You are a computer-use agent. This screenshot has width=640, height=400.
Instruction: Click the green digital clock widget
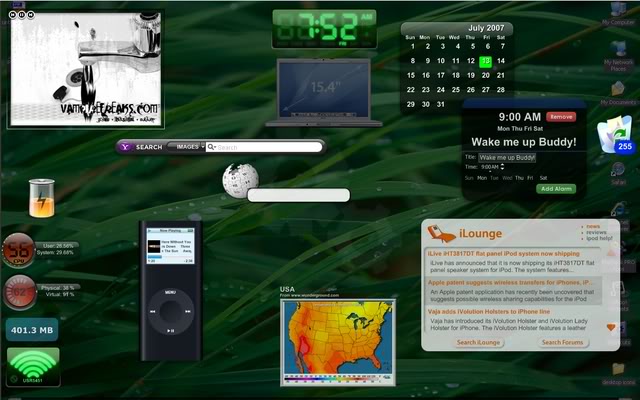click(324, 29)
